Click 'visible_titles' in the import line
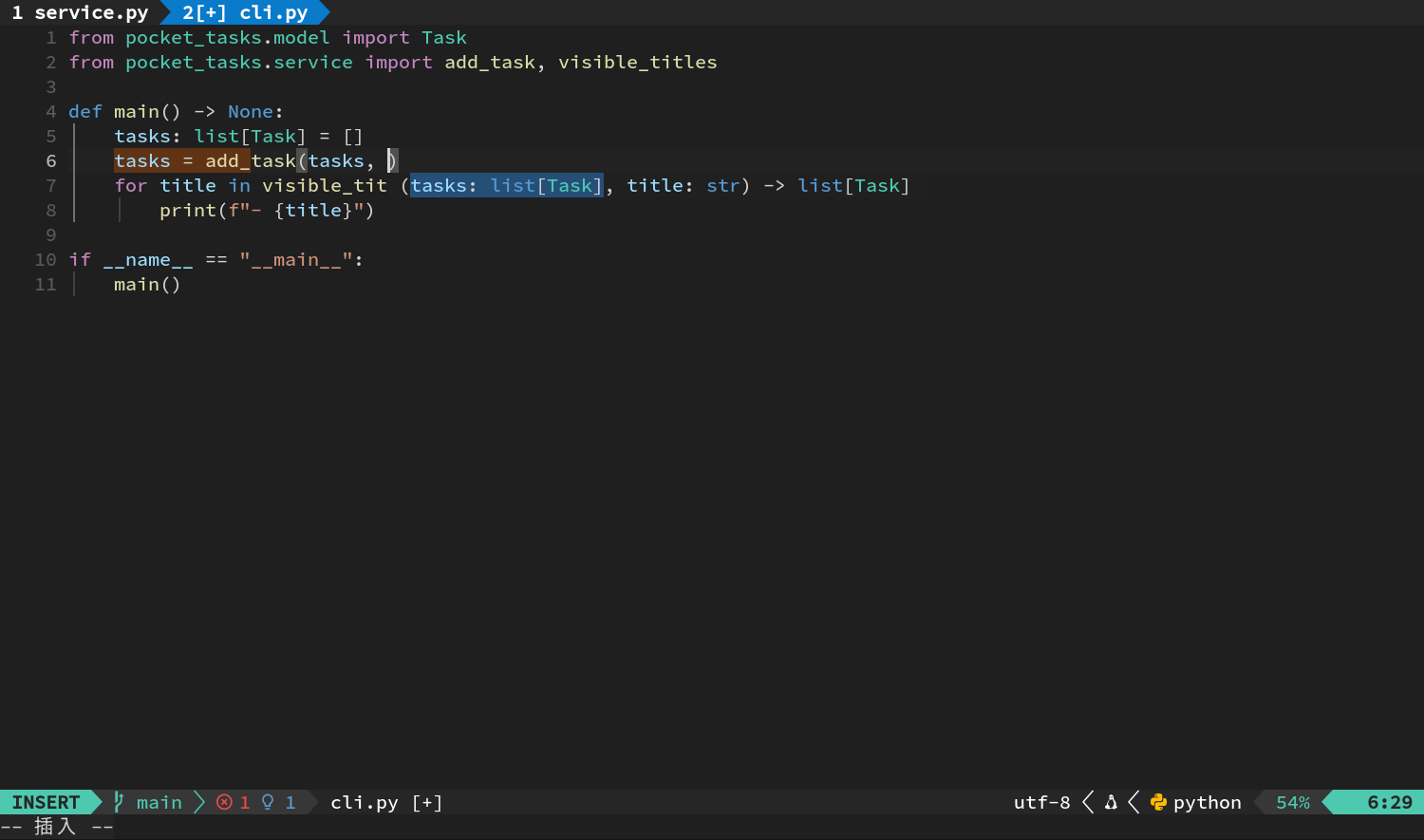 pyautogui.click(x=638, y=63)
